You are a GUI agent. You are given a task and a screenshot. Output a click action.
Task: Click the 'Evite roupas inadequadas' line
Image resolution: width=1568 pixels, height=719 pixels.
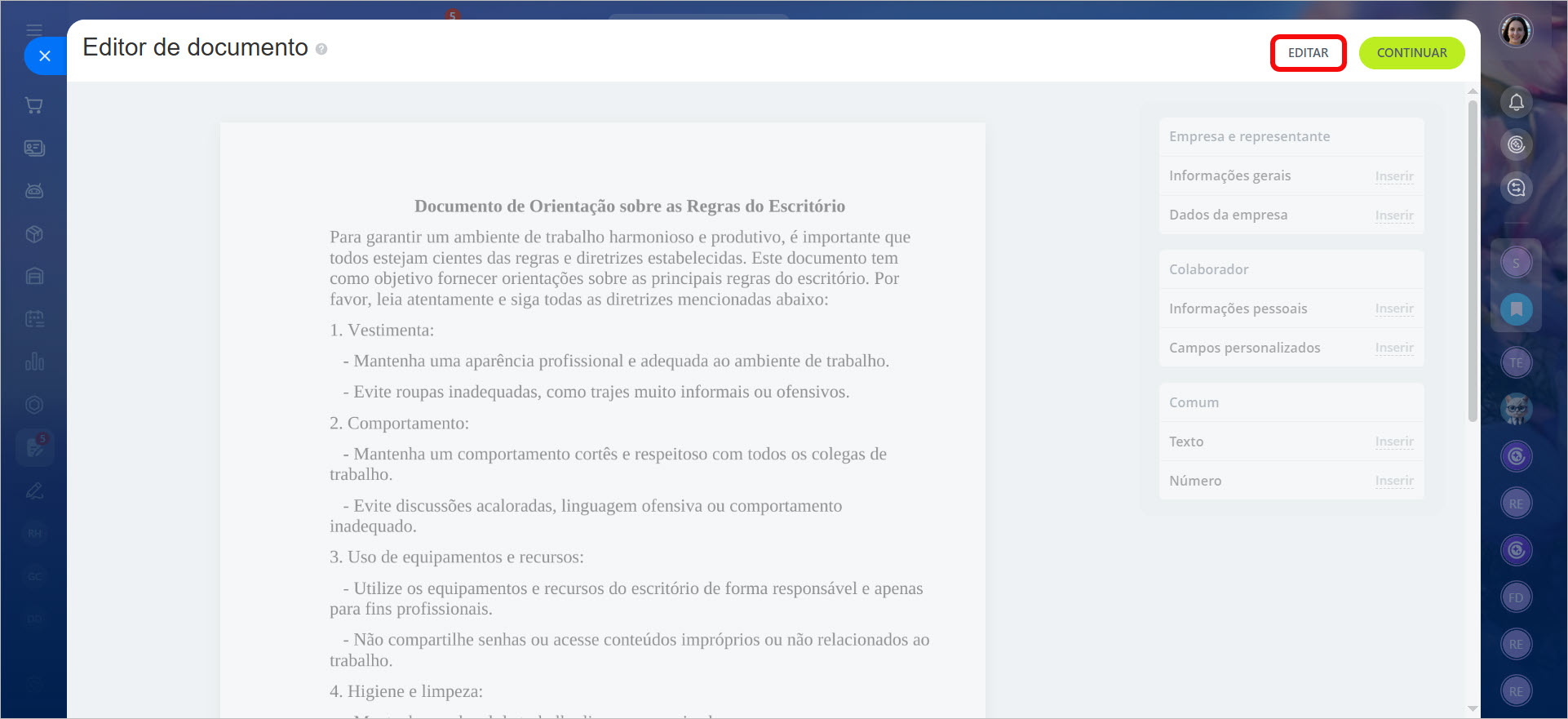point(596,392)
